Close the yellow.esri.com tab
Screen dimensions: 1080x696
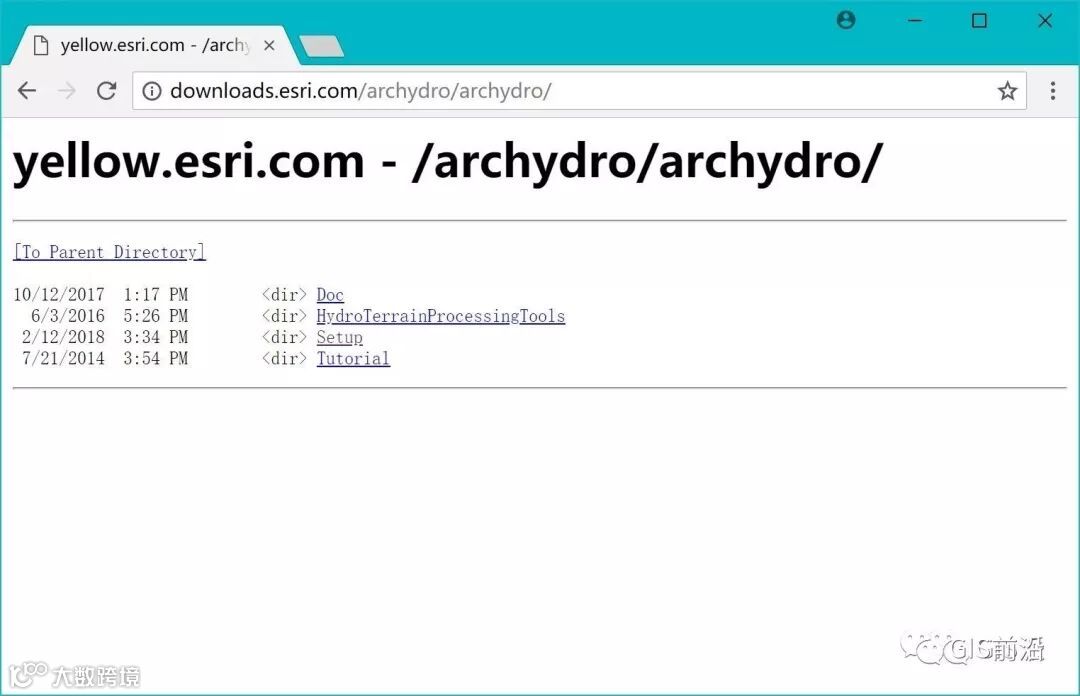pos(269,45)
